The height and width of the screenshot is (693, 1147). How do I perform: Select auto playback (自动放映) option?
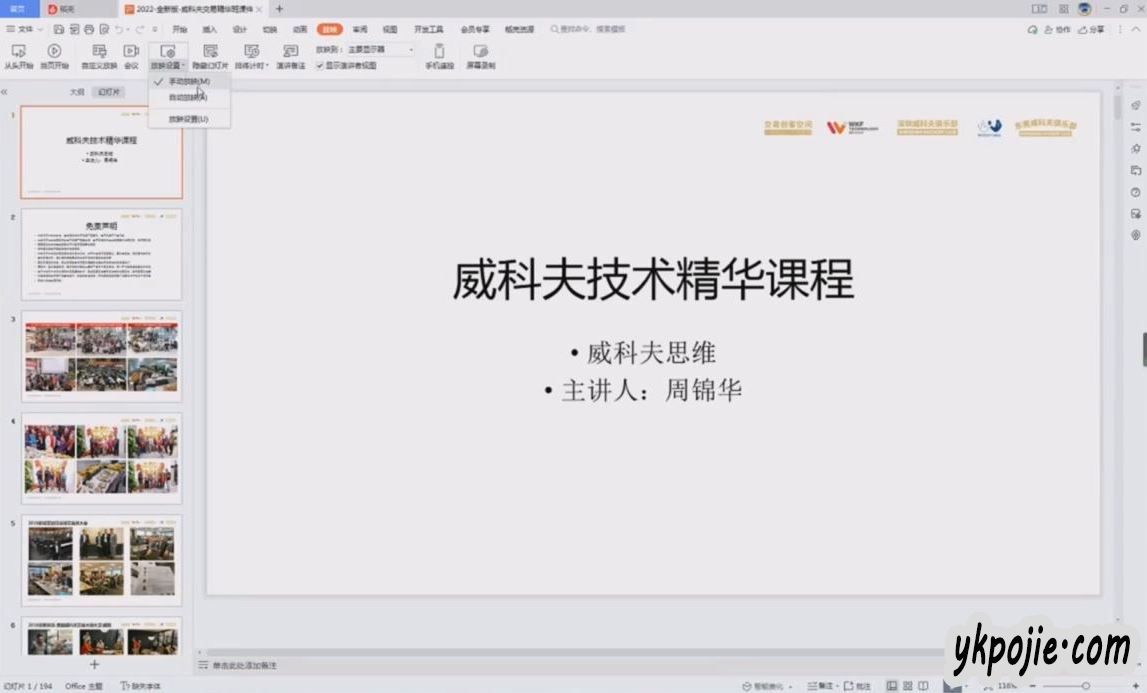pos(188,97)
